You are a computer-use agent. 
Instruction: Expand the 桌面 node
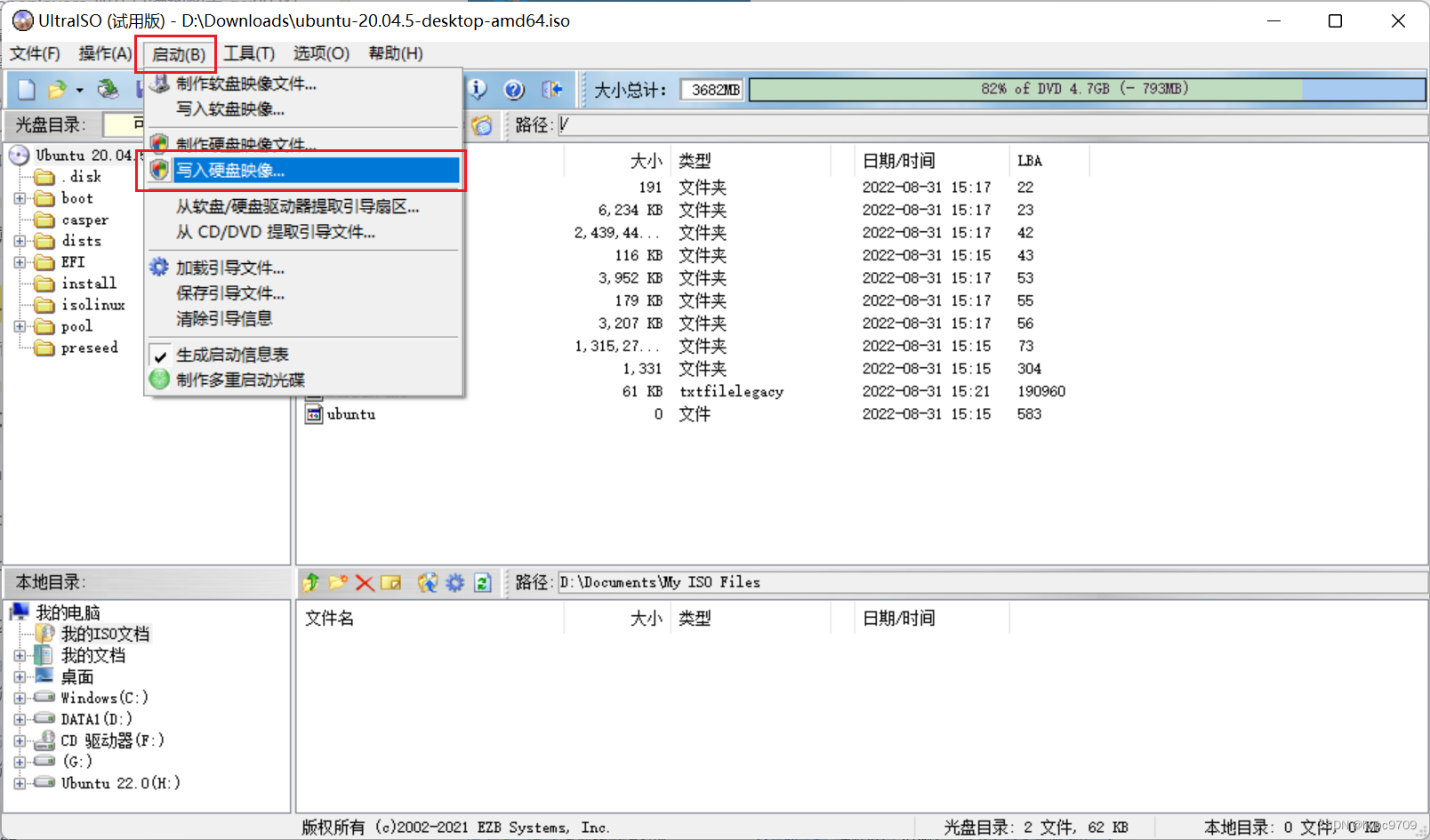click(x=20, y=676)
